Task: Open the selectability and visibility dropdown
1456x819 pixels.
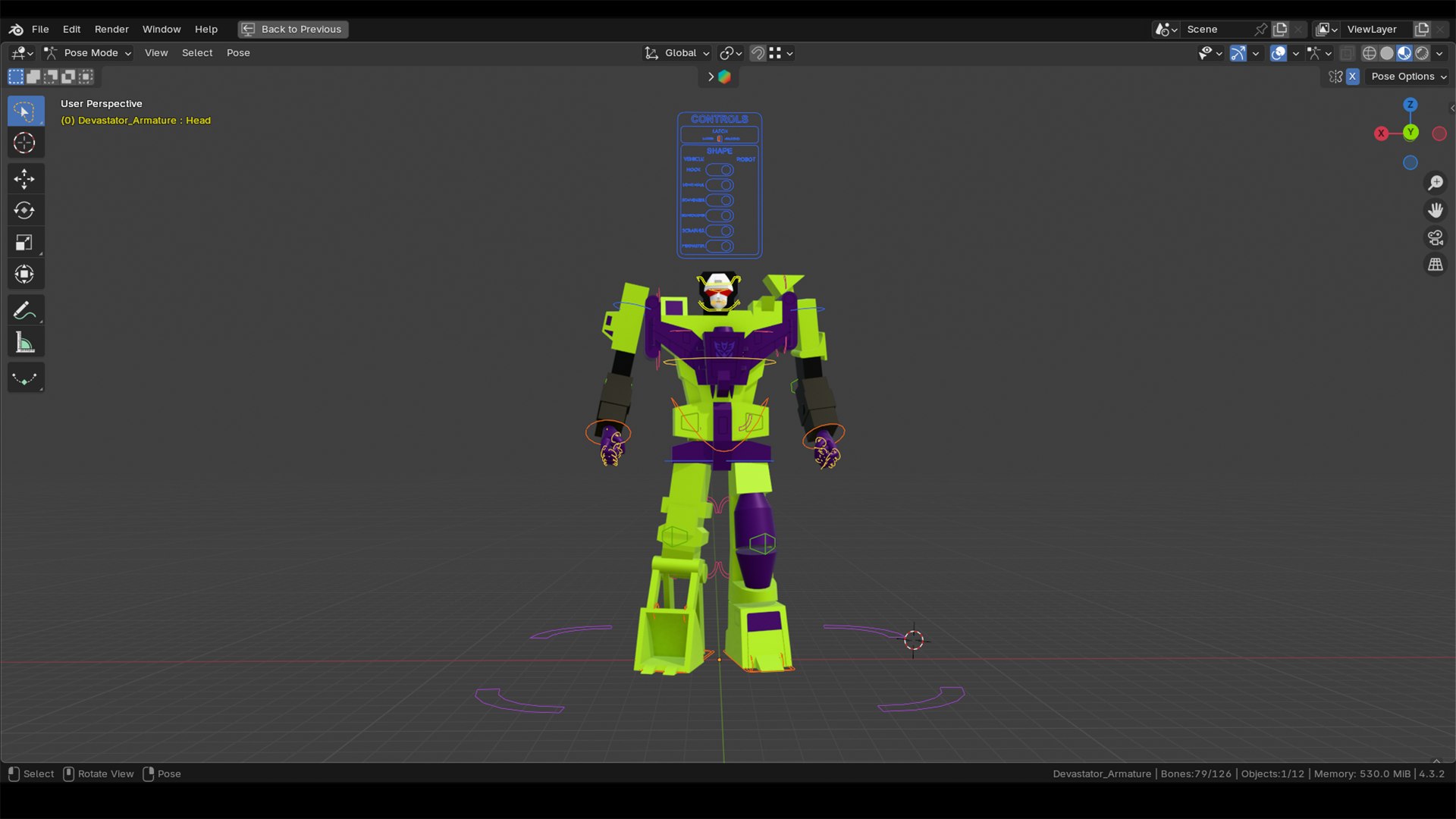Action: point(1210,53)
